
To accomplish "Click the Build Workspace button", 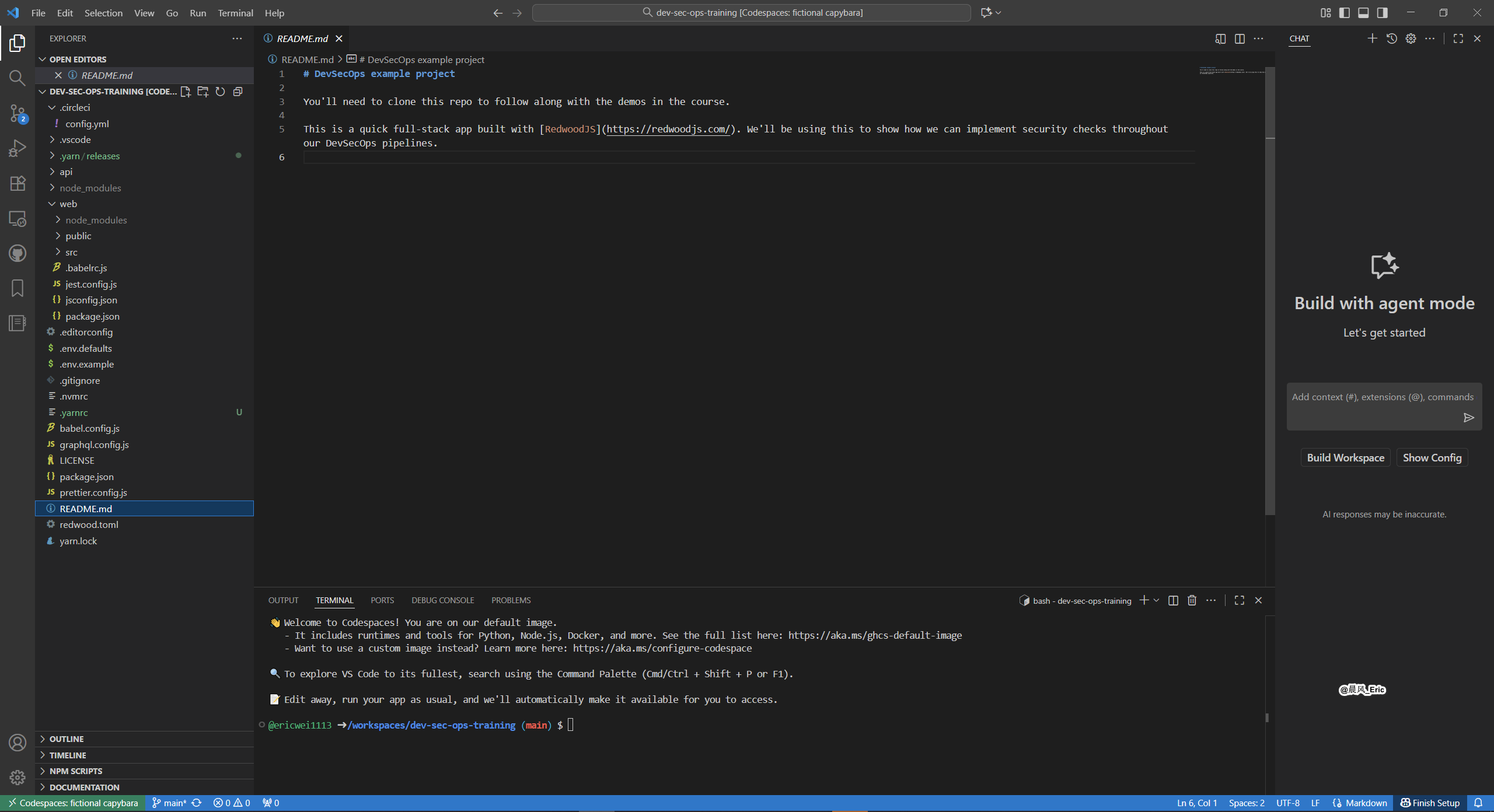I will (1345, 457).
